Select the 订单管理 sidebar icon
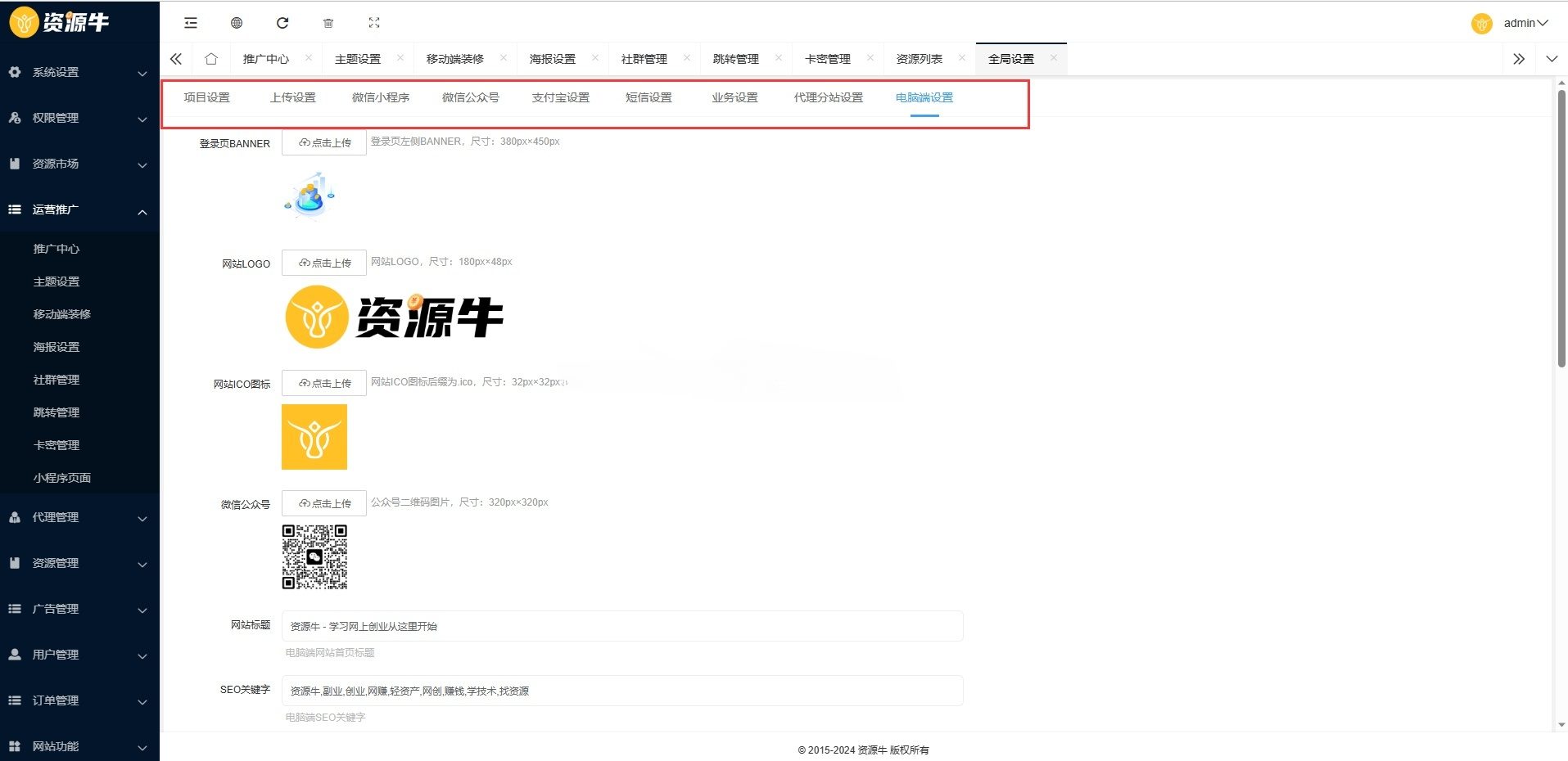Screen dimensions: 1568x761 coord(15,700)
